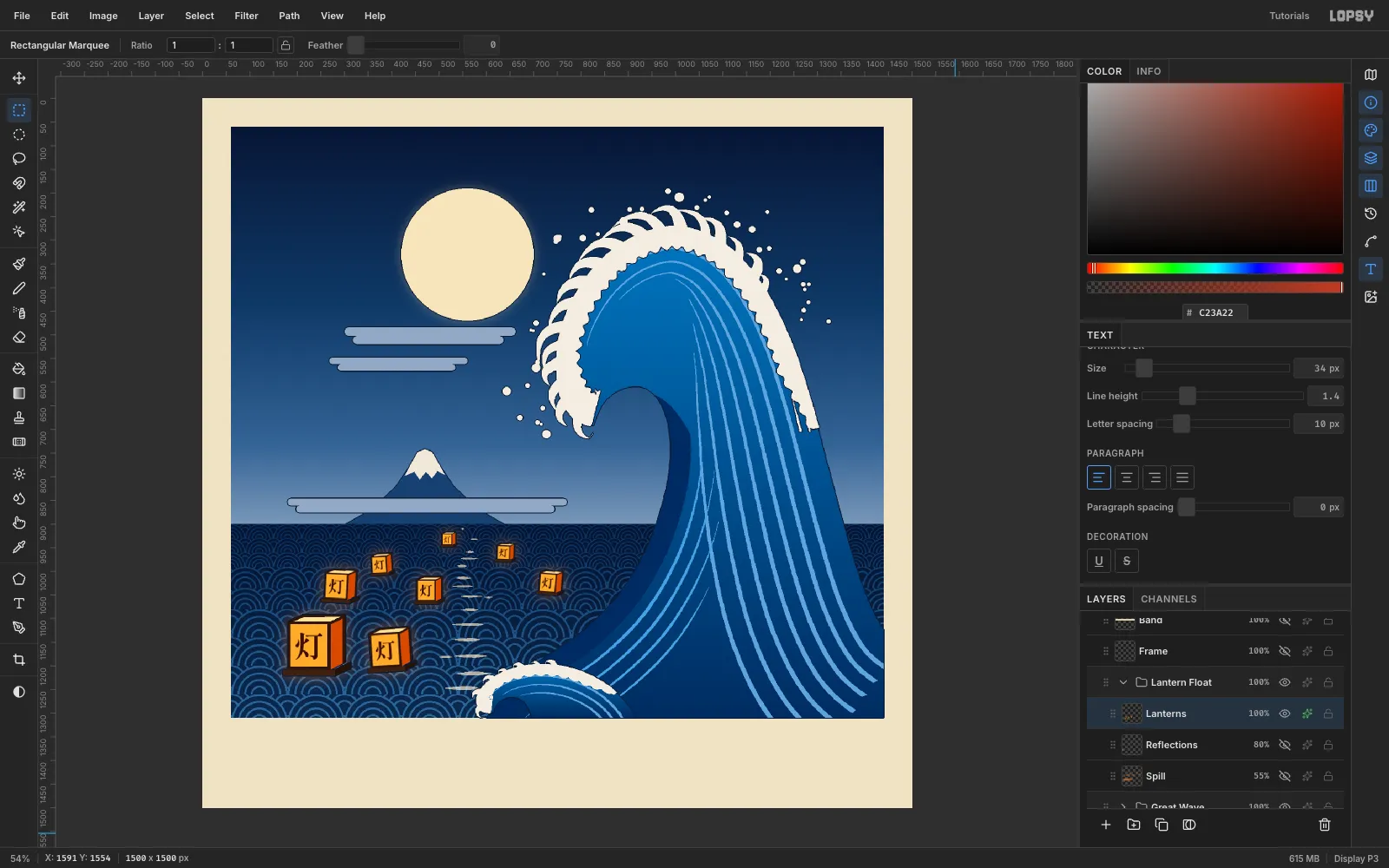Select the Gradient tool
The width and height of the screenshot is (1389, 868).
tap(19, 393)
